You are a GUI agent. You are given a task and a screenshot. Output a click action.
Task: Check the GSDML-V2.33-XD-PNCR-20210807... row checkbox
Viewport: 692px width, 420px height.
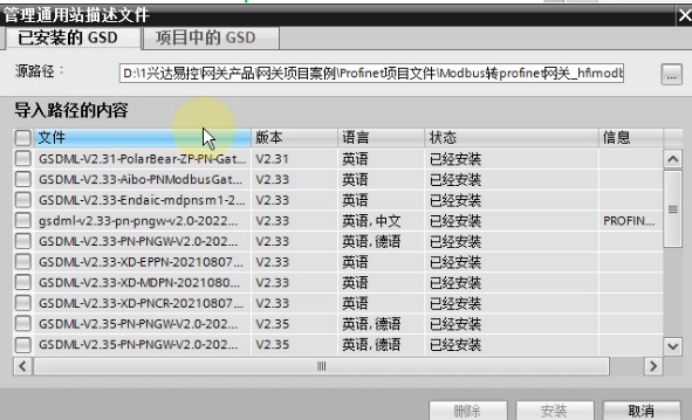pyautogui.click(x=23, y=303)
